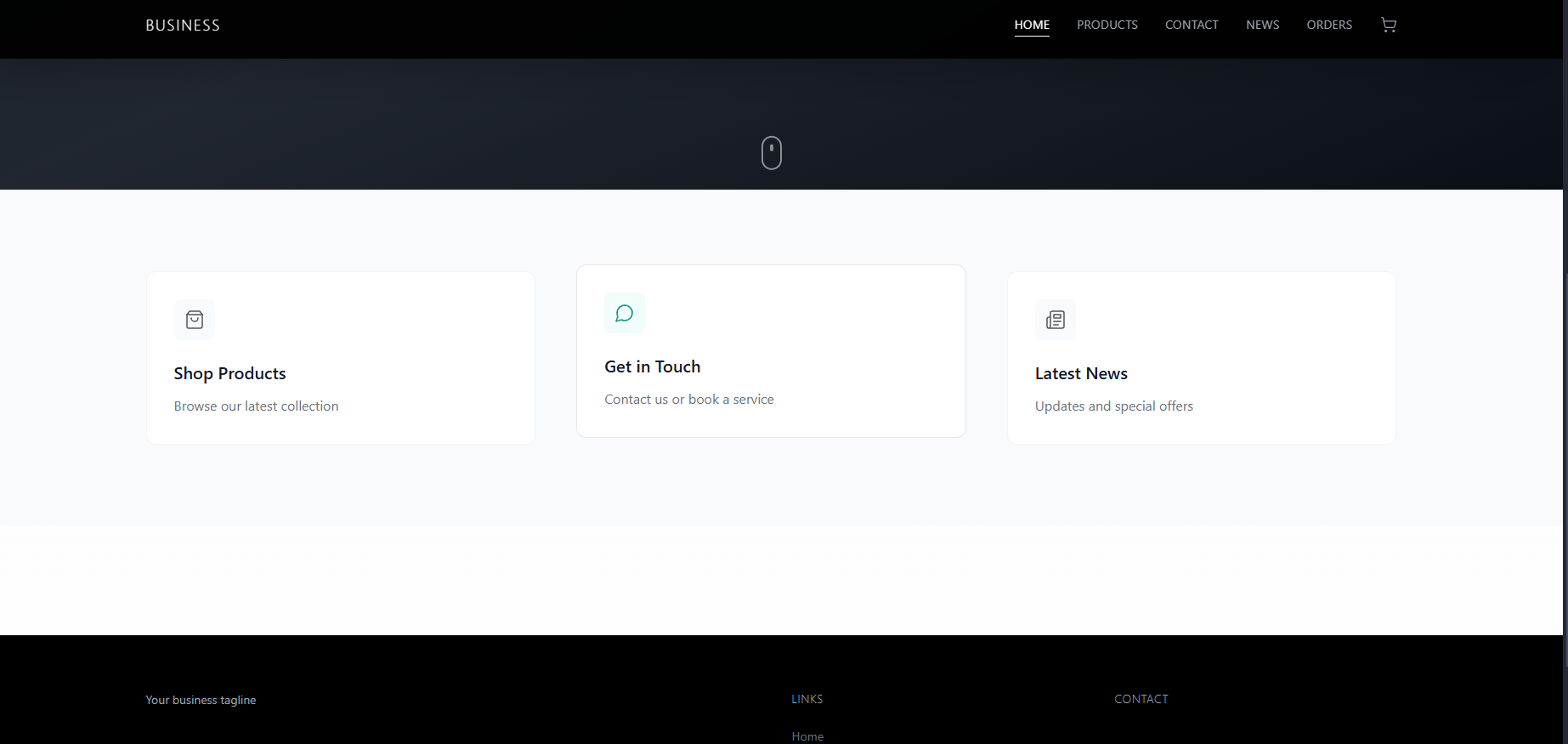Open the NEWS nav item
Viewport: 1568px width, 744px height.
coord(1263,26)
